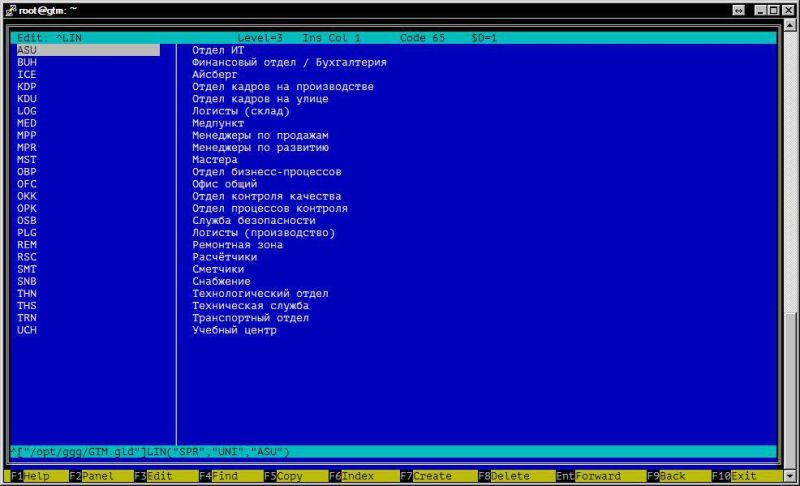Select the SNB code row
Viewport: 800px width, 486px height.
tap(27, 282)
